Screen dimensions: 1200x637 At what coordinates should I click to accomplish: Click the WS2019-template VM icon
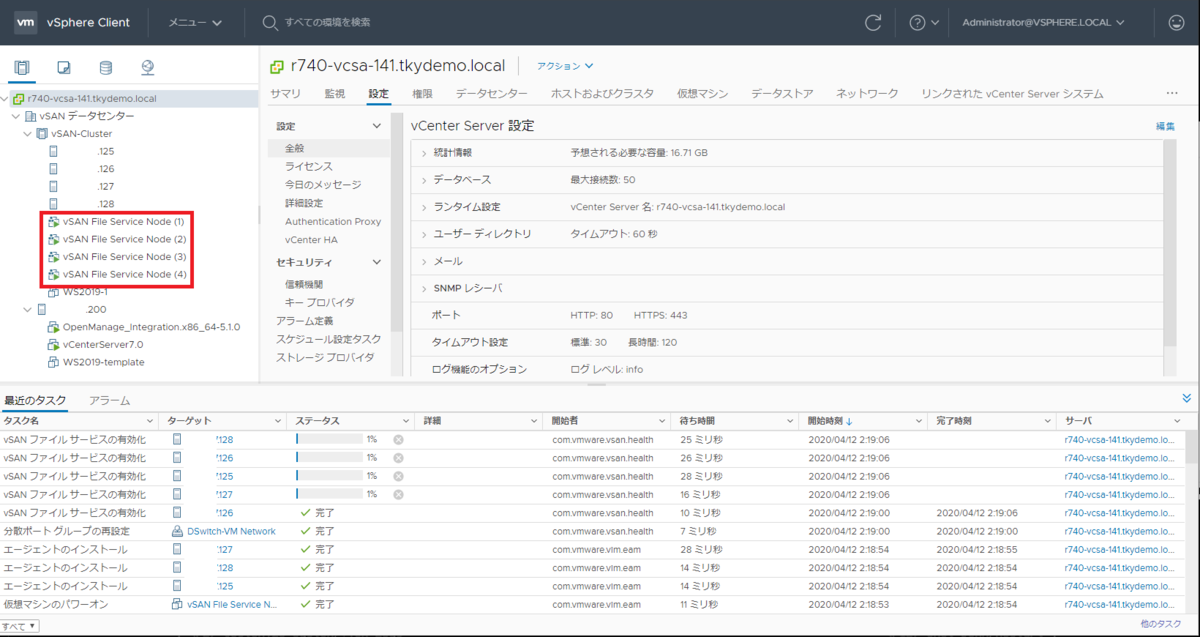coord(54,362)
